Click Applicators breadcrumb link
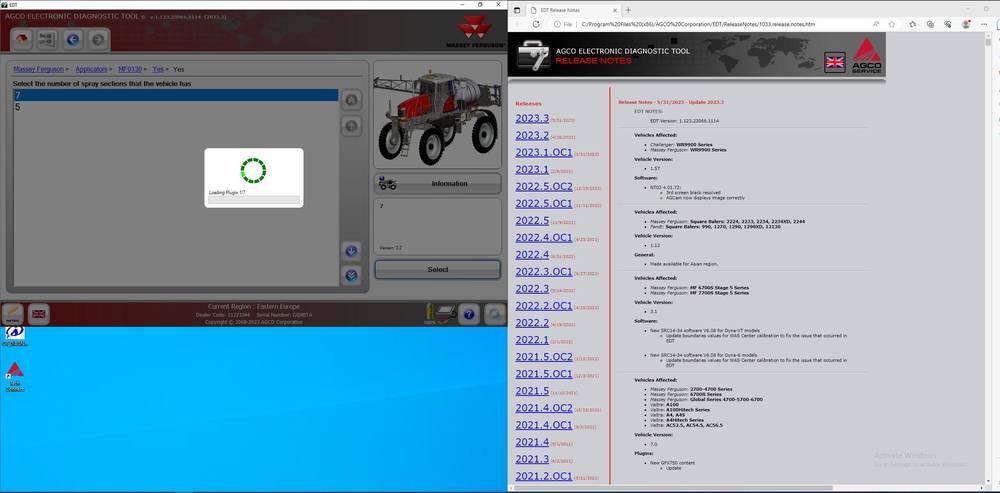 91,69
